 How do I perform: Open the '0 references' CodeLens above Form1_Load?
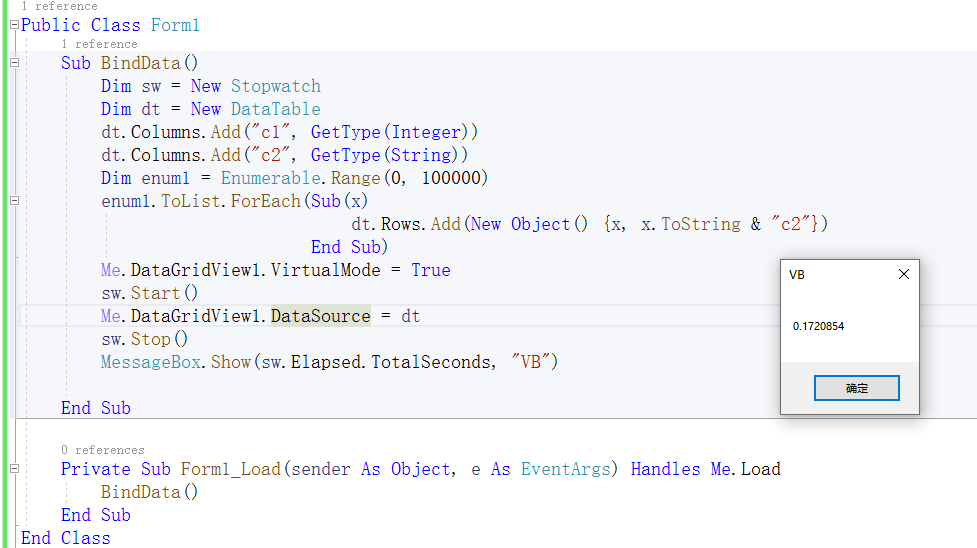click(x=103, y=450)
